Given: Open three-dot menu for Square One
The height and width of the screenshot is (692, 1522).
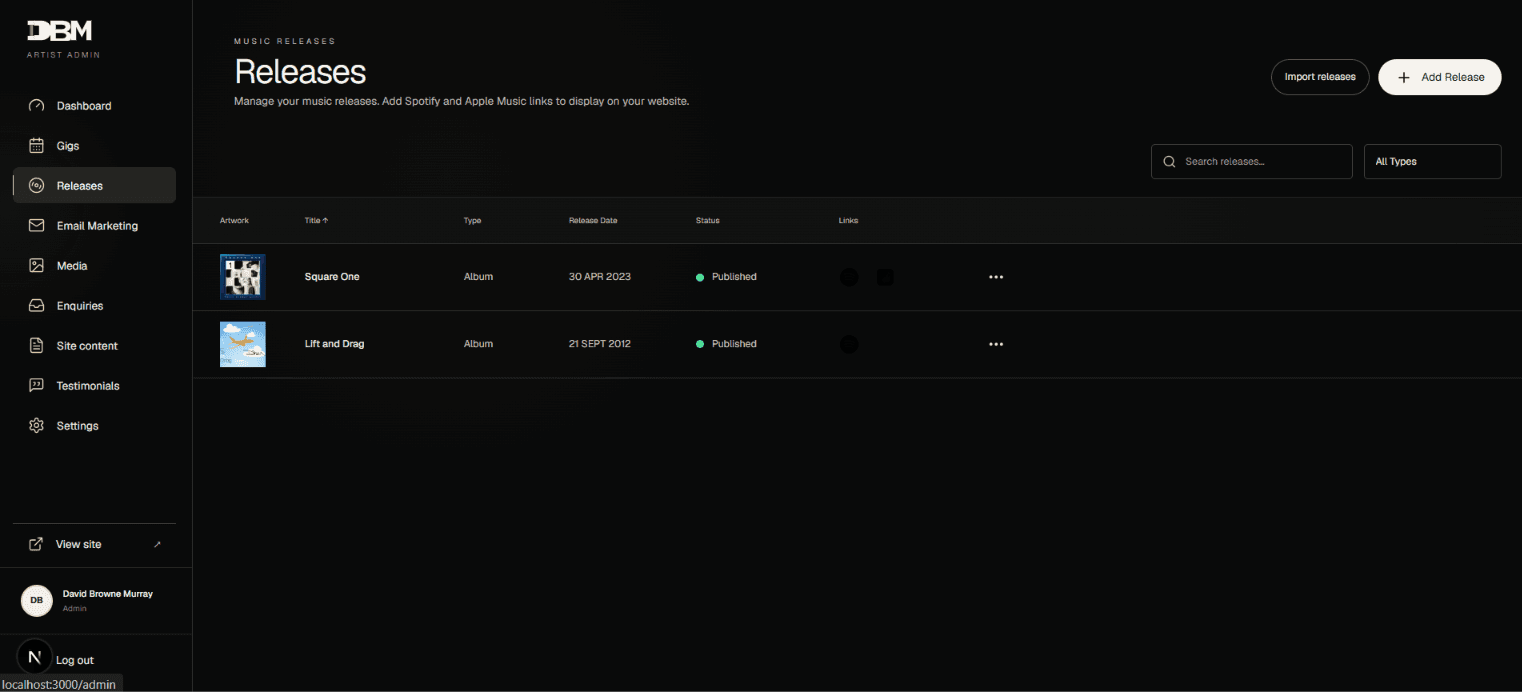Looking at the screenshot, I should pyautogui.click(x=996, y=277).
